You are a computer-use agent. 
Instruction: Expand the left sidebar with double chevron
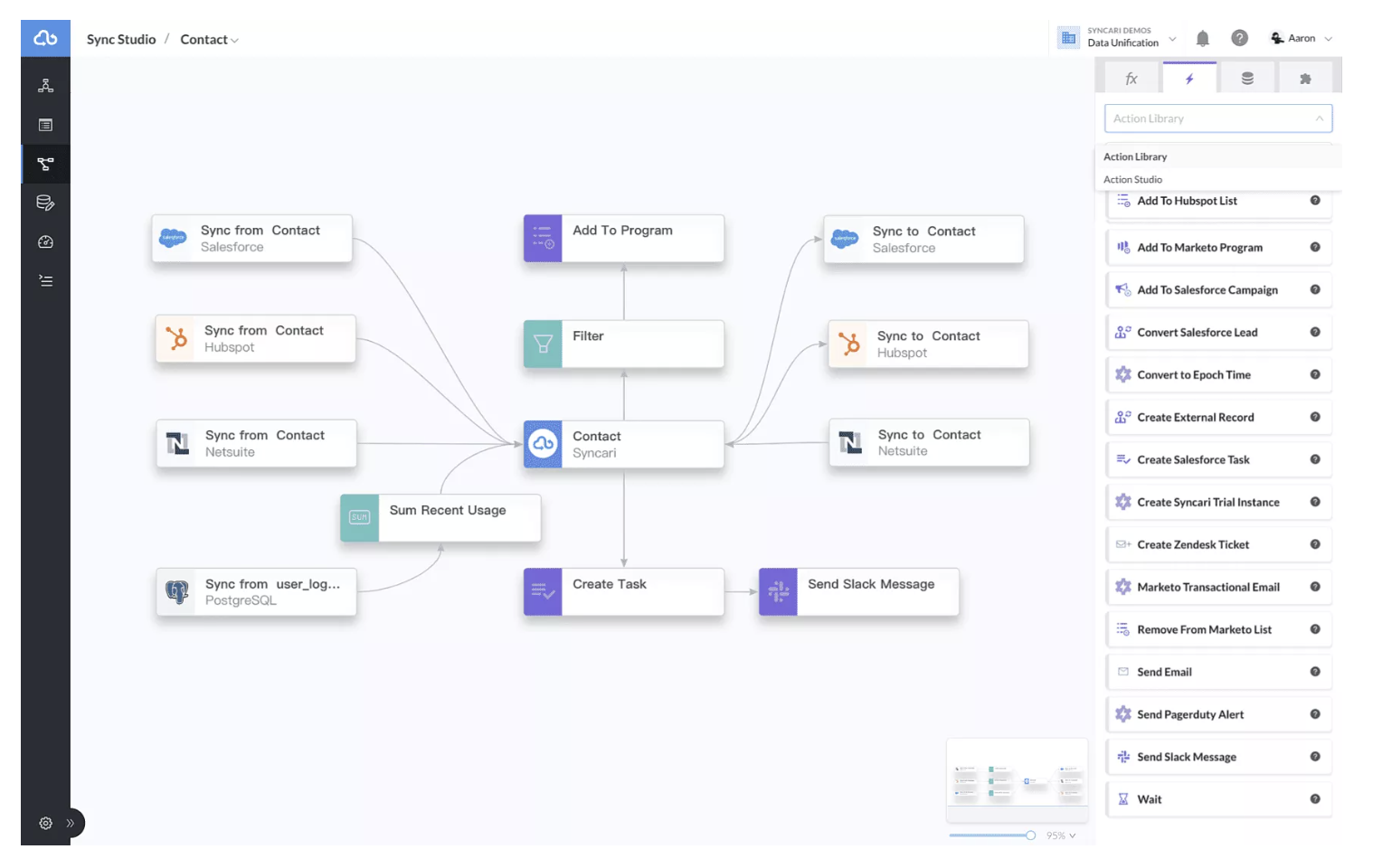71,823
